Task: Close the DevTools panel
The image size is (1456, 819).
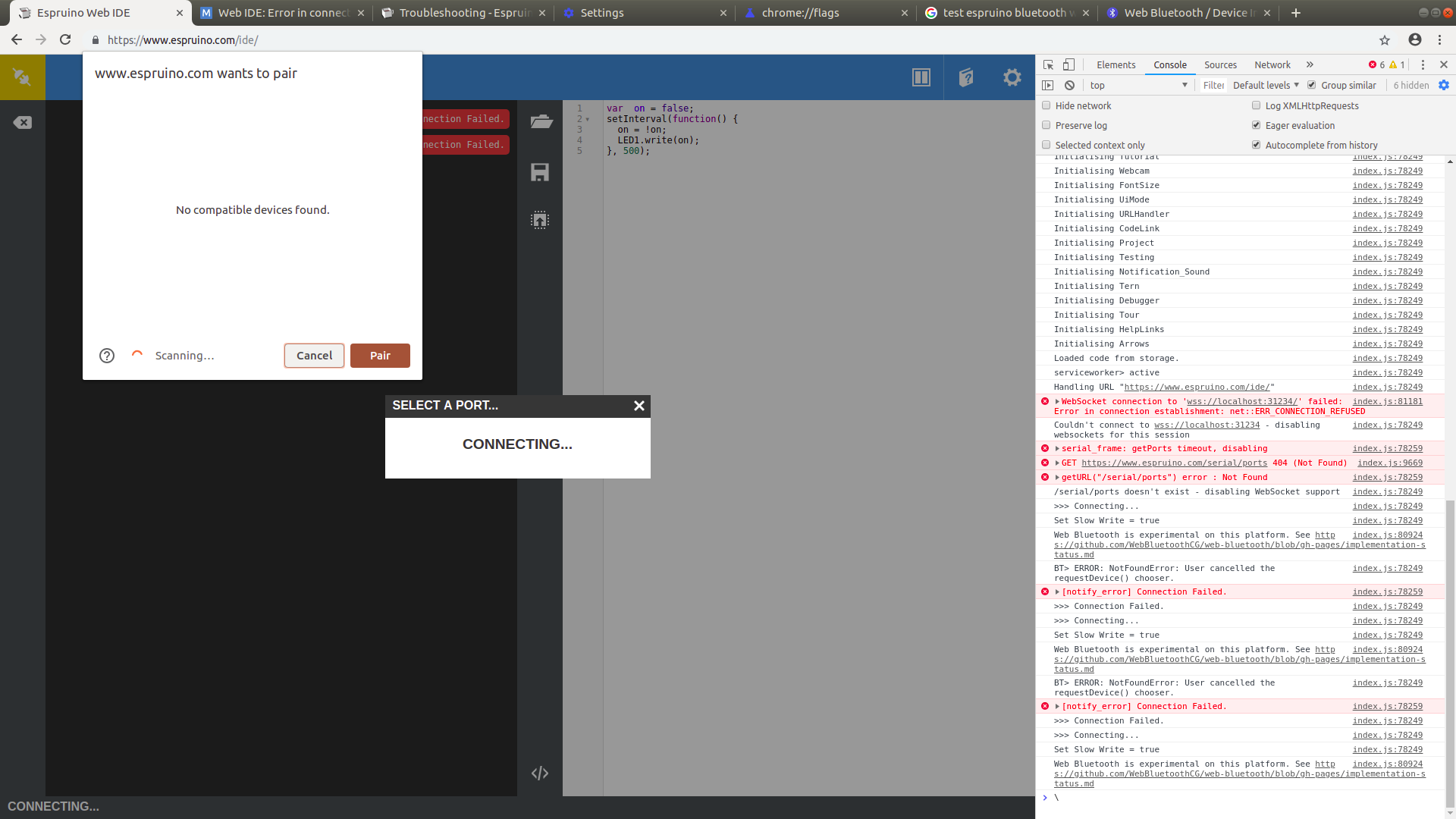Action: [x=1444, y=65]
